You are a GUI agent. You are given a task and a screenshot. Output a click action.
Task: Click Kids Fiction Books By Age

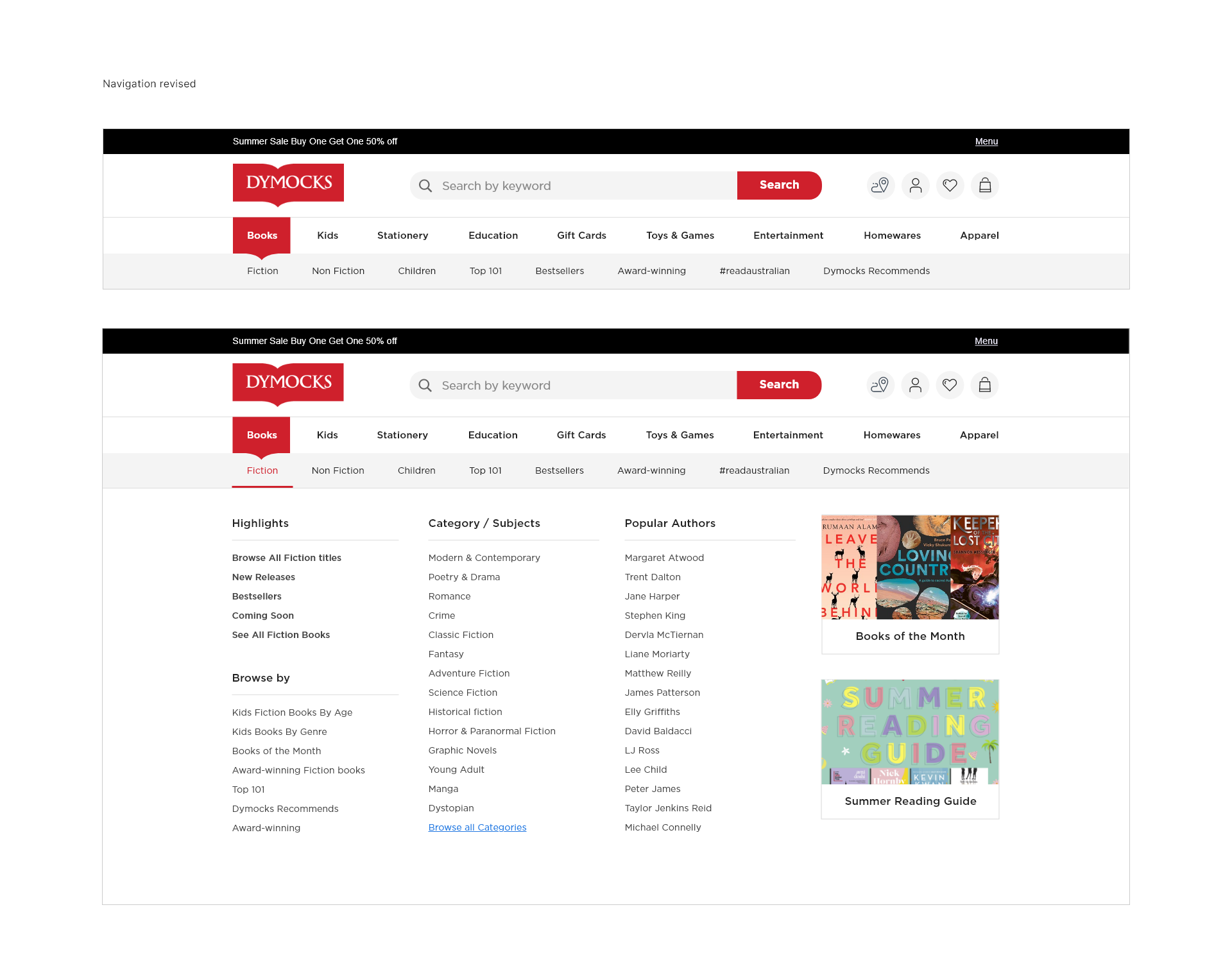pos(292,712)
